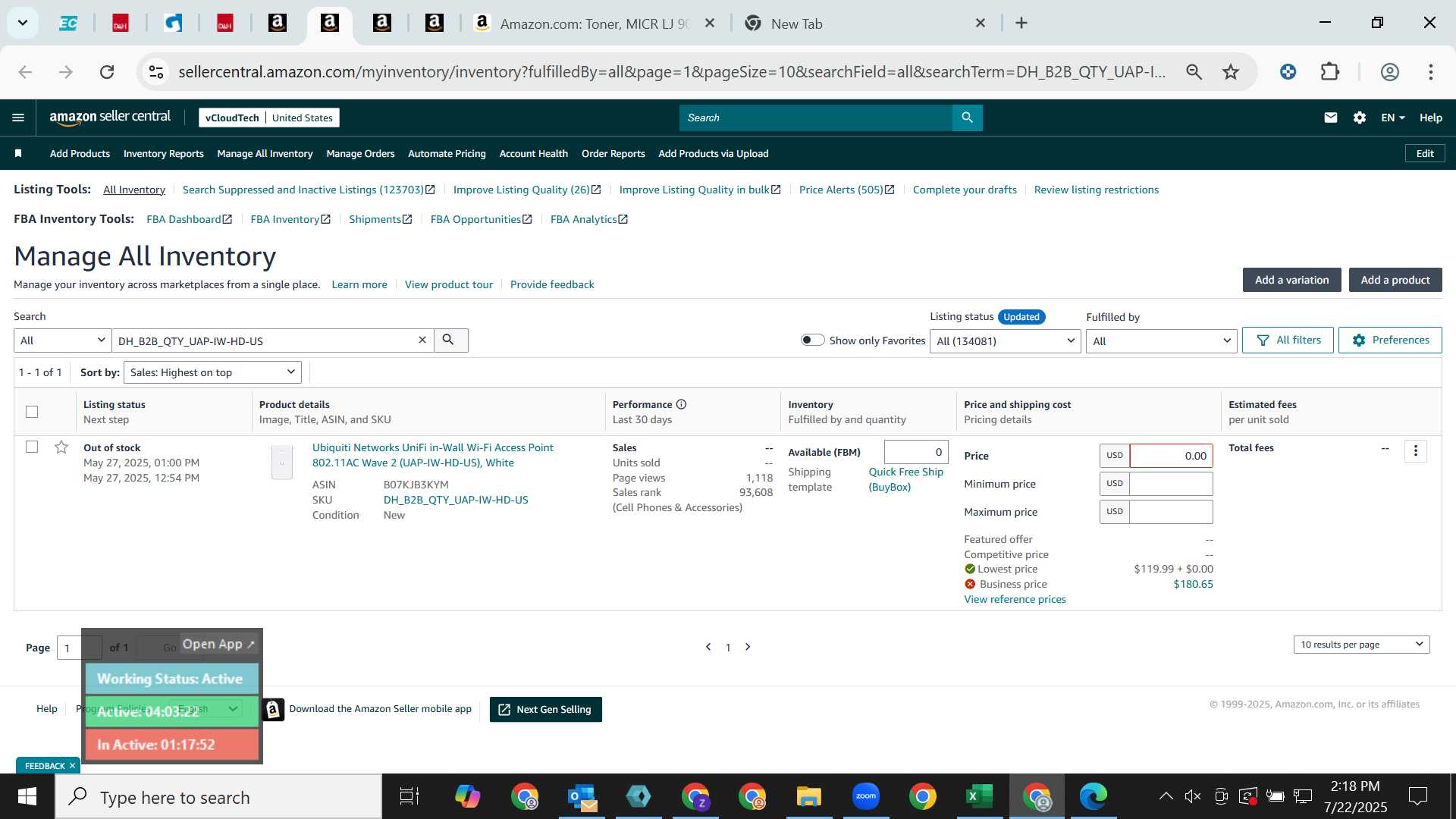Click the Available (FBM) quantity field
Viewport: 1456px width, 819px height.
916,452
